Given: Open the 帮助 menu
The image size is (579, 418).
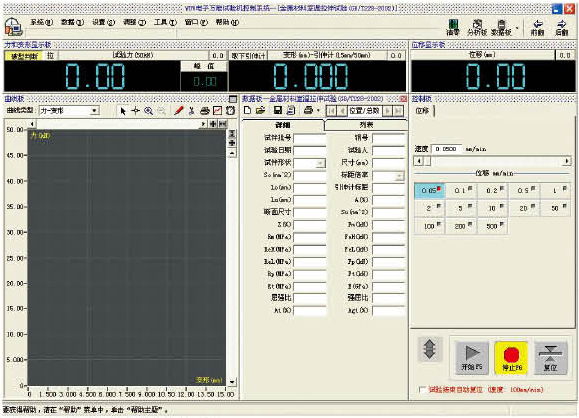Looking at the screenshot, I should tap(227, 22).
